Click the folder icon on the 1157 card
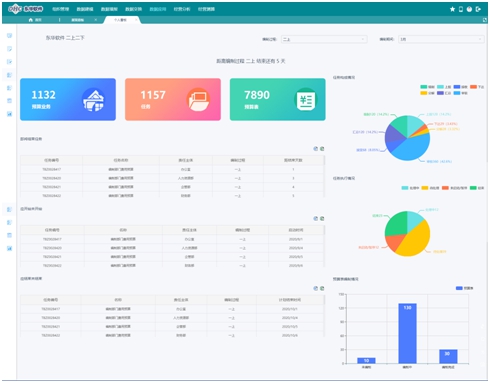Screen dimensions: 490x383 [198, 99]
